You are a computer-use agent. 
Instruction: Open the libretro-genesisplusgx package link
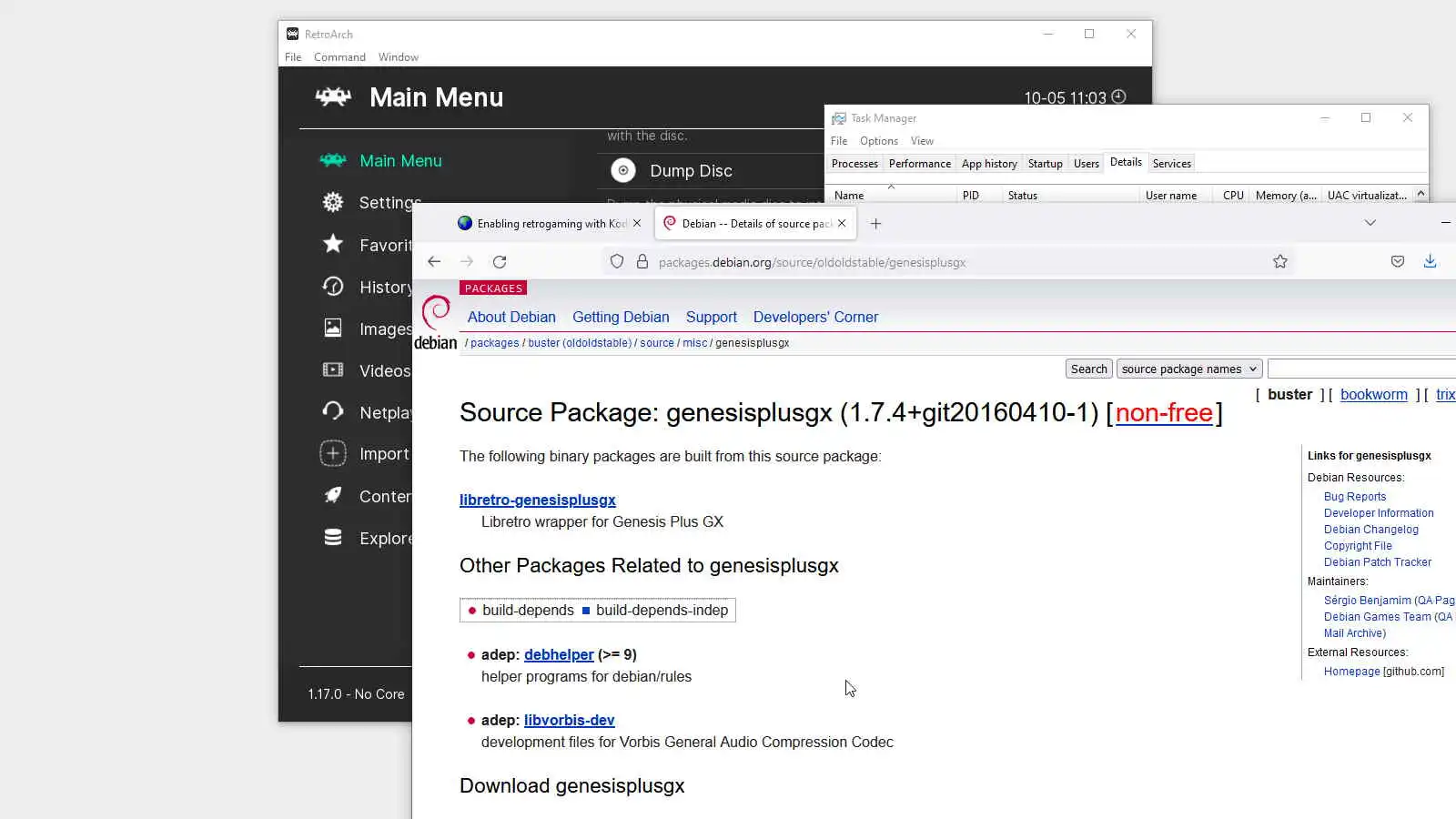[538, 500]
